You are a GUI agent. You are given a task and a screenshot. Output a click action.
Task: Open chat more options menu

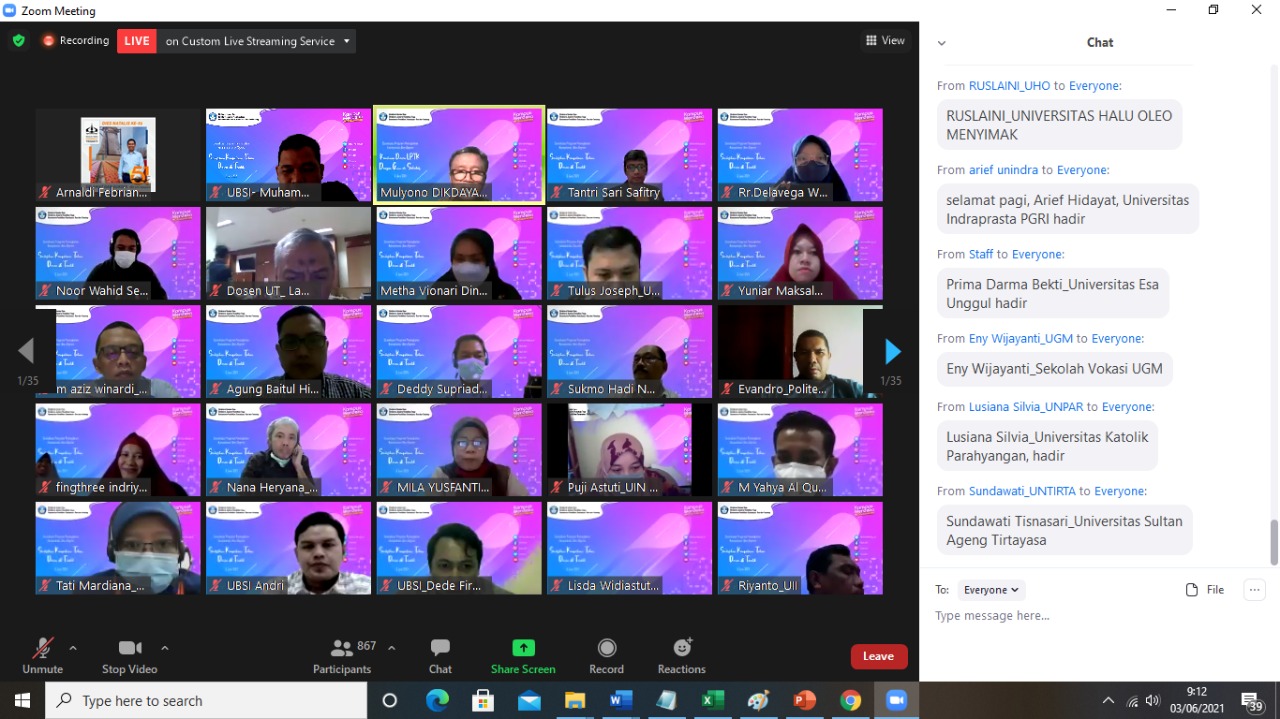pyautogui.click(x=1254, y=590)
